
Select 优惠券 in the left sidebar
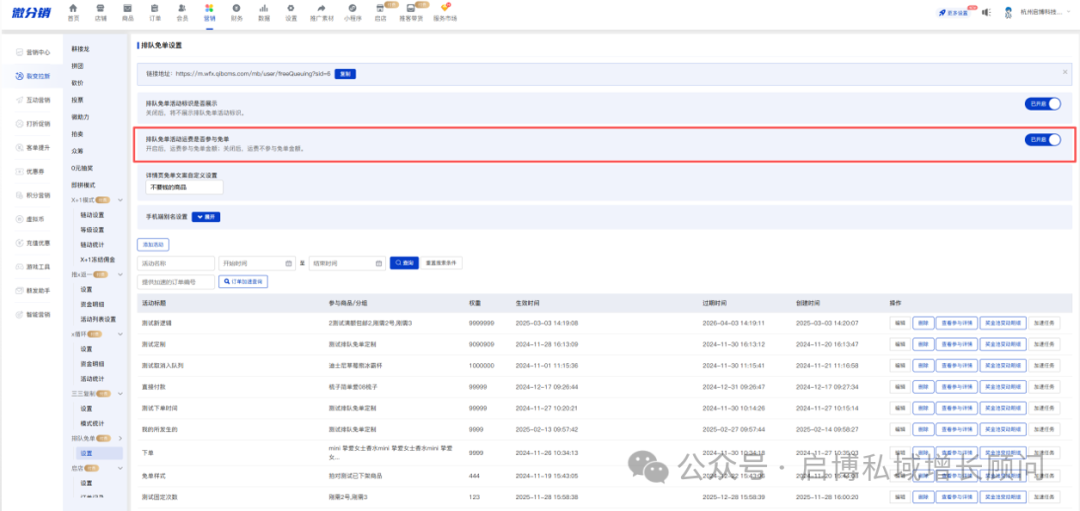(x=34, y=171)
